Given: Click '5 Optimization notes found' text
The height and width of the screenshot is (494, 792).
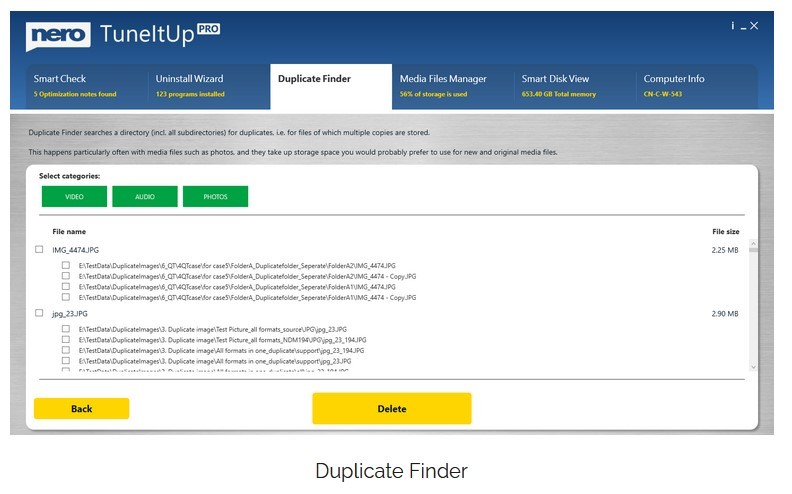Looking at the screenshot, I should coord(75,94).
